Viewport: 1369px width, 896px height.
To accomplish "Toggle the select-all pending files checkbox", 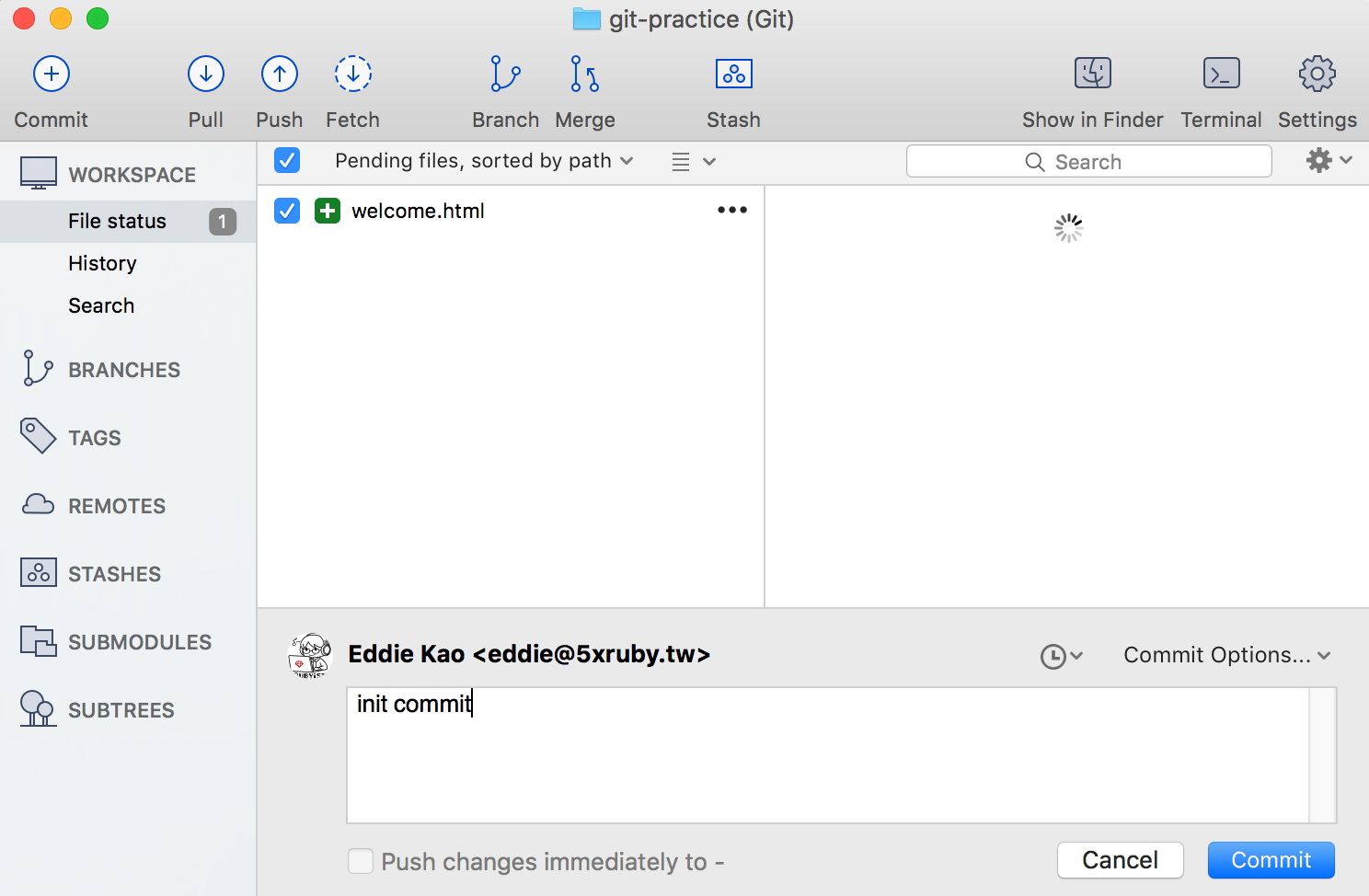I will click(287, 160).
